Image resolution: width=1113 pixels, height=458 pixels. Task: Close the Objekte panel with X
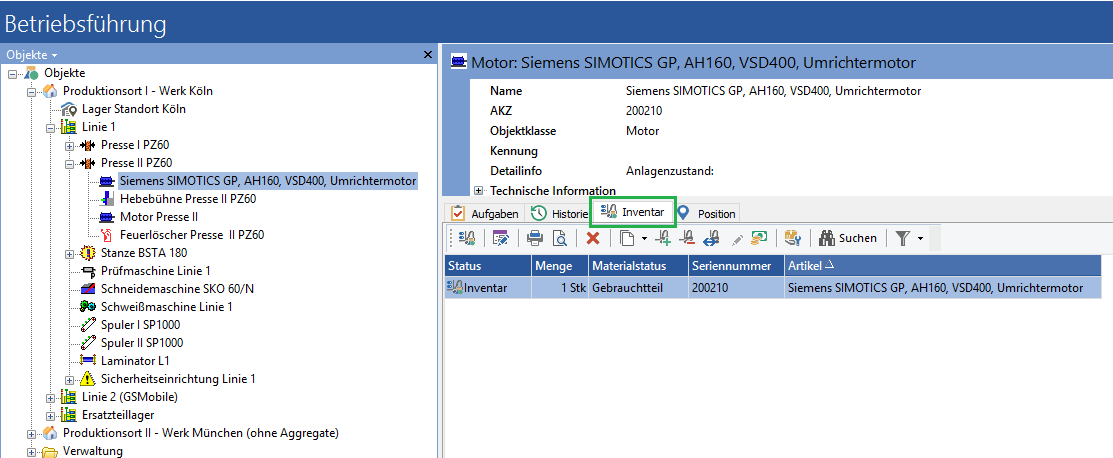[427, 55]
